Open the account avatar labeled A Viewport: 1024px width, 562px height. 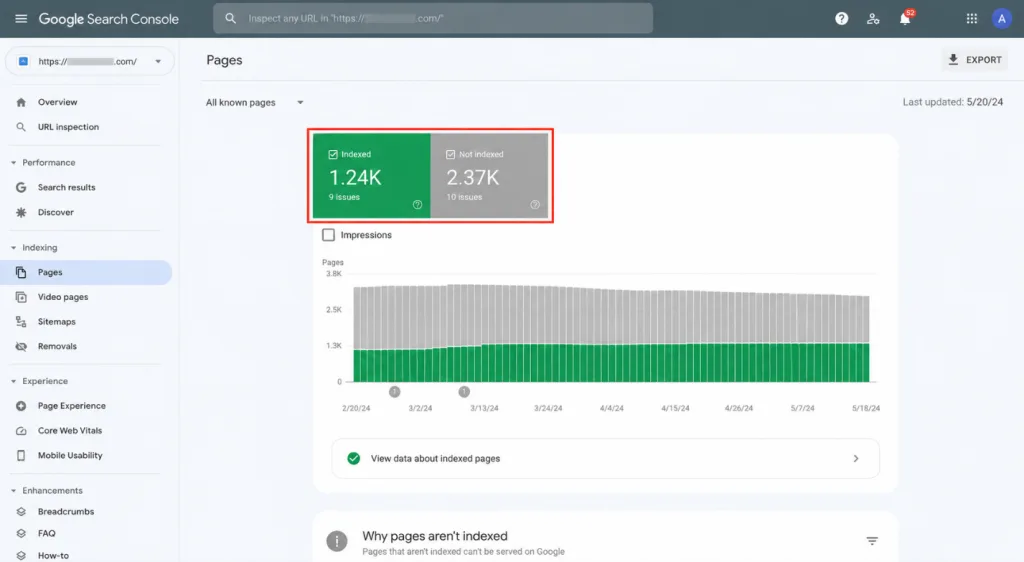1001,18
